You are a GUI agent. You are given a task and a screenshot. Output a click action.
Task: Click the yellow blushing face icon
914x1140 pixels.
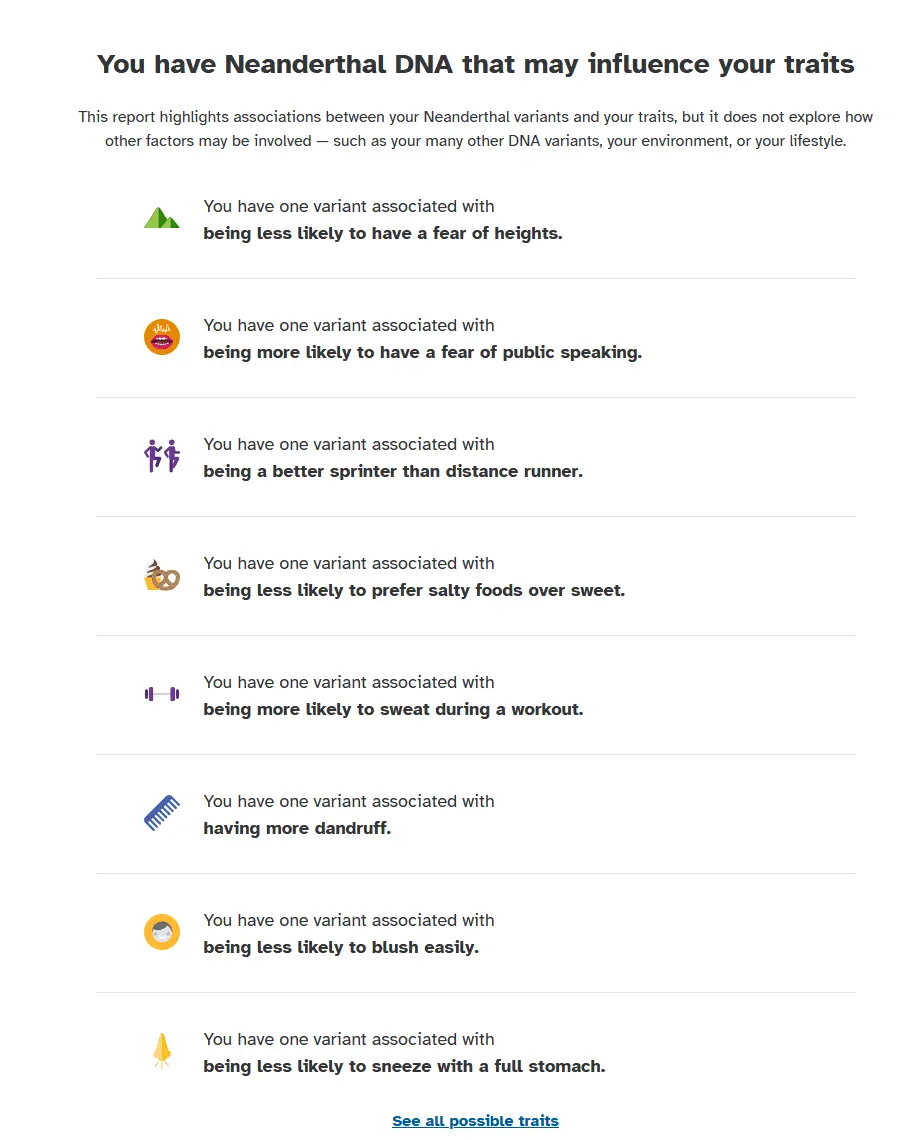click(x=161, y=932)
